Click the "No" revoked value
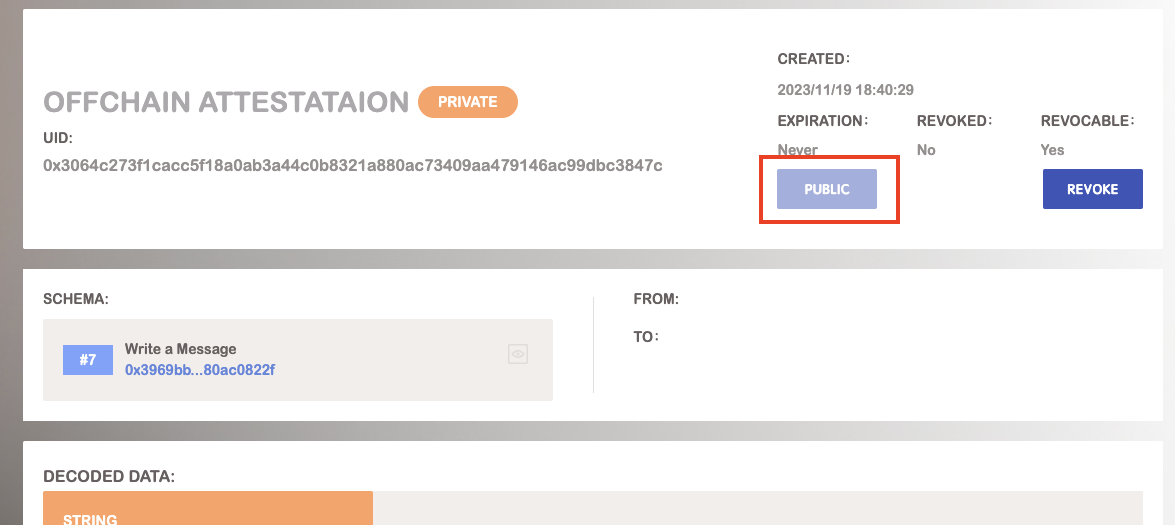 click(x=926, y=150)
